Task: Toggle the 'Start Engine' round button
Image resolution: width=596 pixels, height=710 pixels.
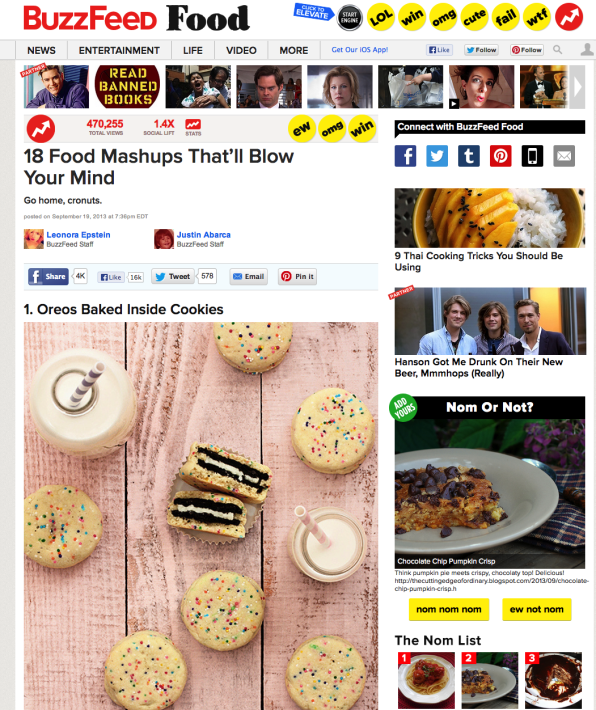Action: click(350, 18)
